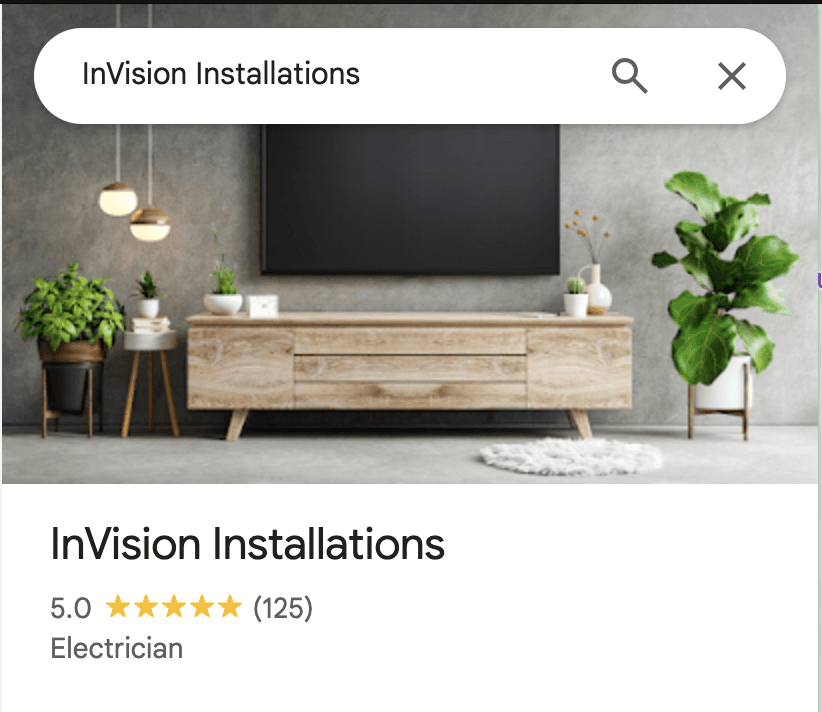This screenshot has width=822, height=712.
Task: Click the fourth yellow rating star
Action: [202, 607]
